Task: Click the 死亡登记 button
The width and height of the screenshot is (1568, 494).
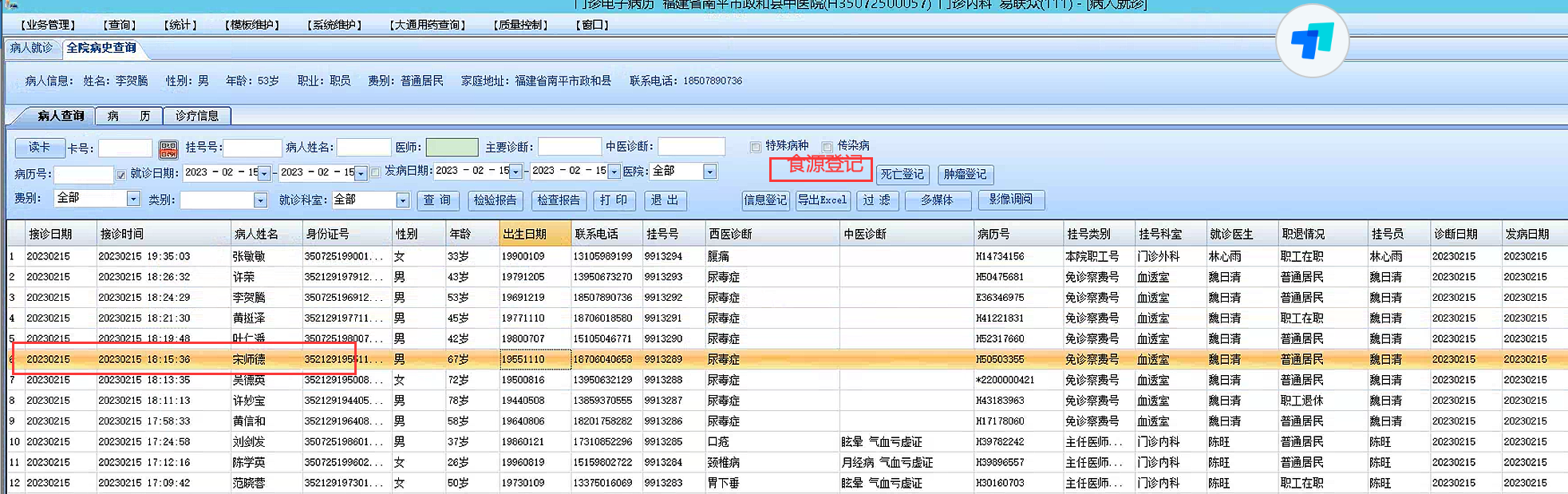Action: [902, 174]
